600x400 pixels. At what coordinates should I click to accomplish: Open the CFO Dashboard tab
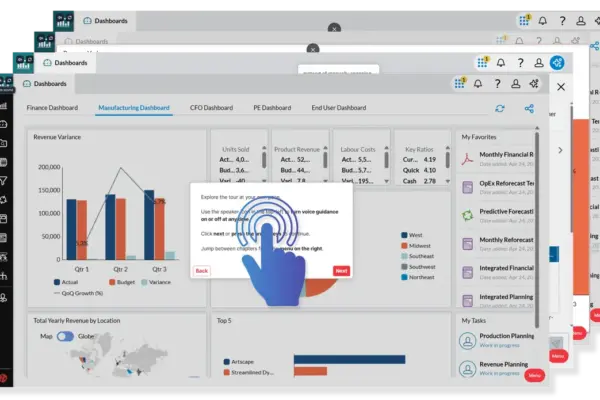point(211,108)
